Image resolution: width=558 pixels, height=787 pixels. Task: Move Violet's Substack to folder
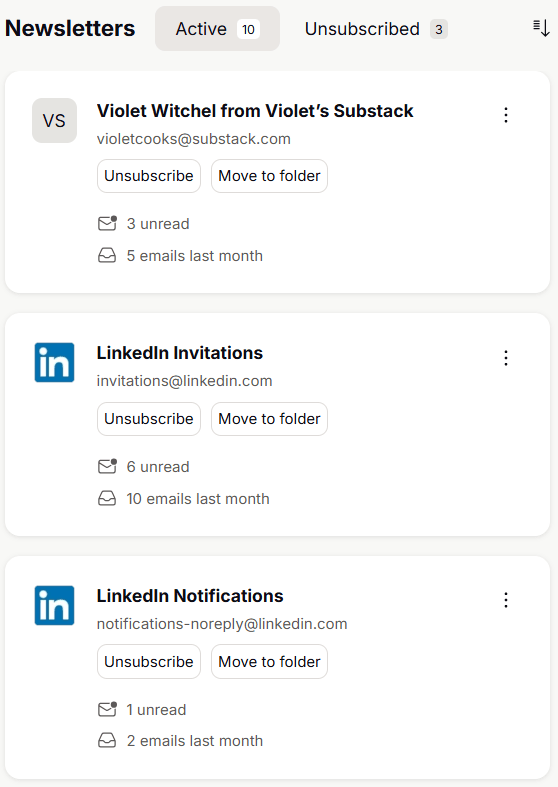coord(269,176)
